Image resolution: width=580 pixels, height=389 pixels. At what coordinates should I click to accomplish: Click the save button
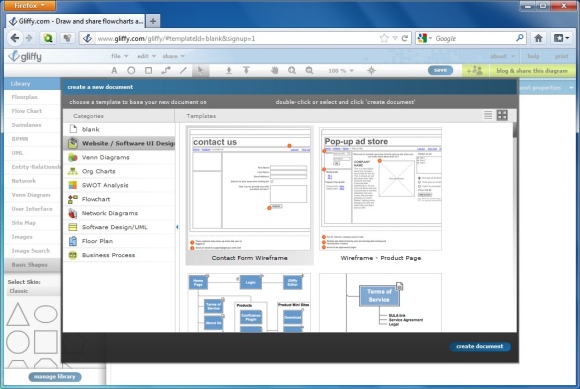tap(440, 70)
